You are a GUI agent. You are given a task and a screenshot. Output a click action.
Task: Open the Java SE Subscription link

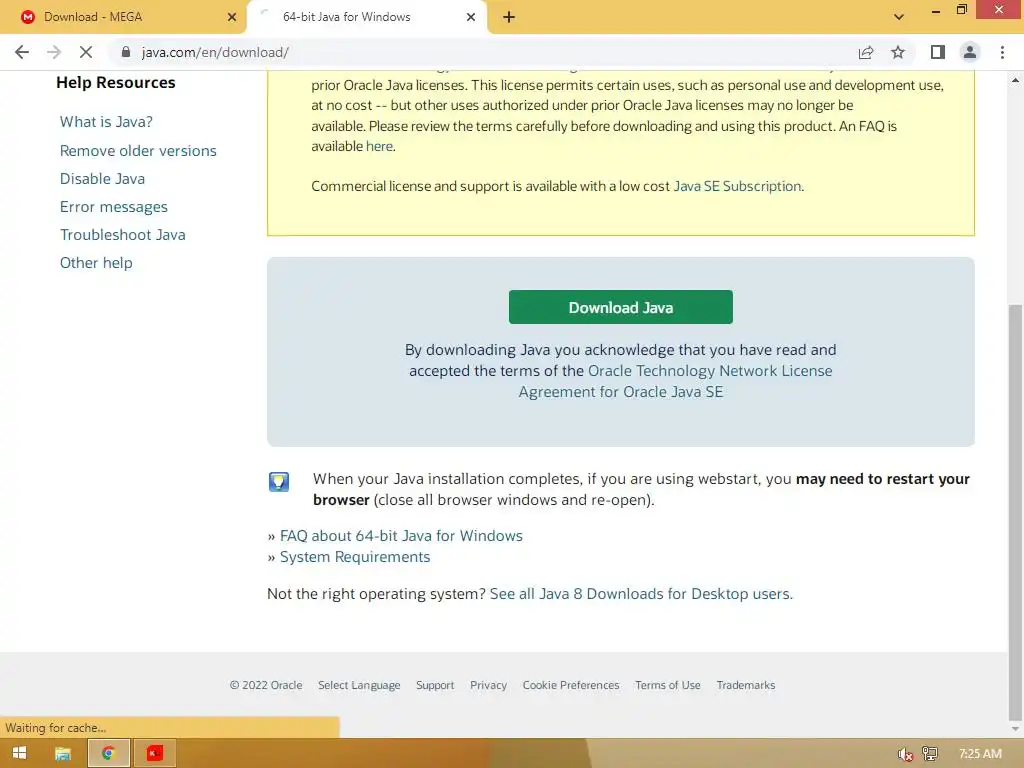click(737, 186)
